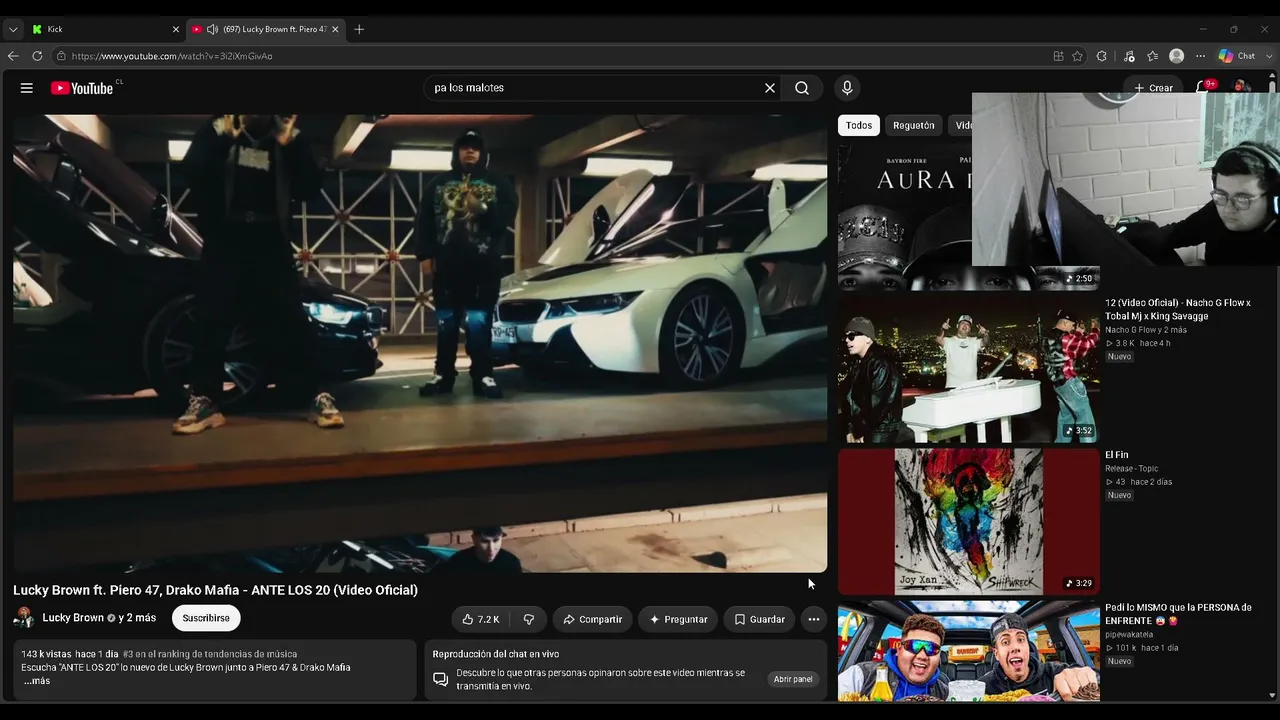Select the Lucky Brown YouTube tab
This screenshot has width=1280, height=720.
pos(266,29)
